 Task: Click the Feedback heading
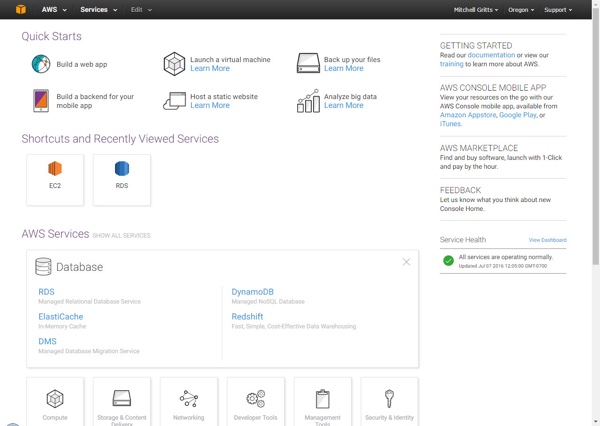point(460,190)
